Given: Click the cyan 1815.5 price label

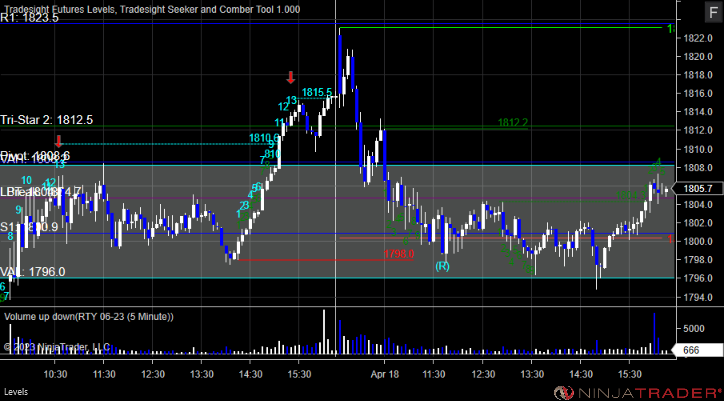Looking at the screenshot, I should (x=317, y=92).
